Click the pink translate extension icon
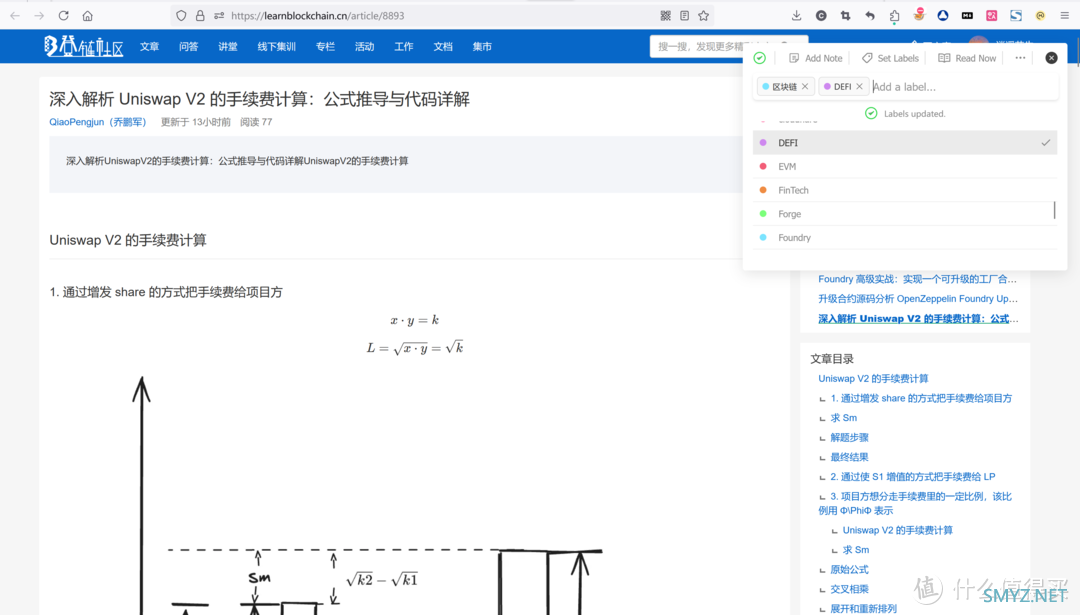1080x615 pixels. click(x=992, y=15)
